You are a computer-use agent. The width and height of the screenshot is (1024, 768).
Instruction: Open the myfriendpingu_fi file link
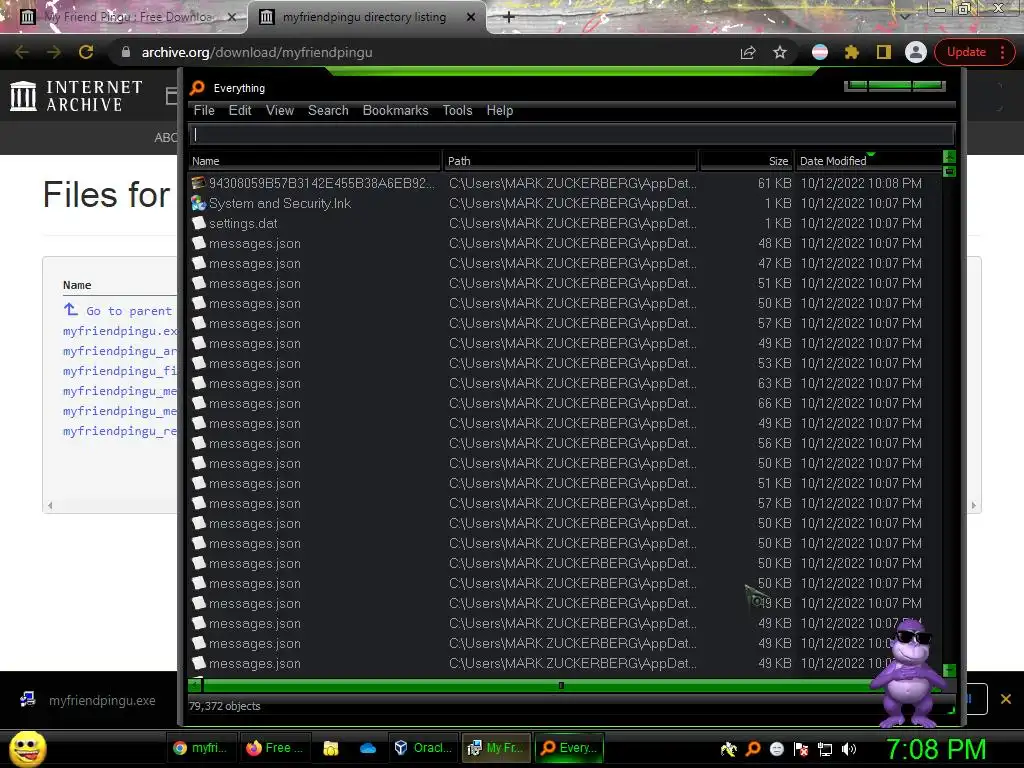pyautogui.click(x=120, y=371)
